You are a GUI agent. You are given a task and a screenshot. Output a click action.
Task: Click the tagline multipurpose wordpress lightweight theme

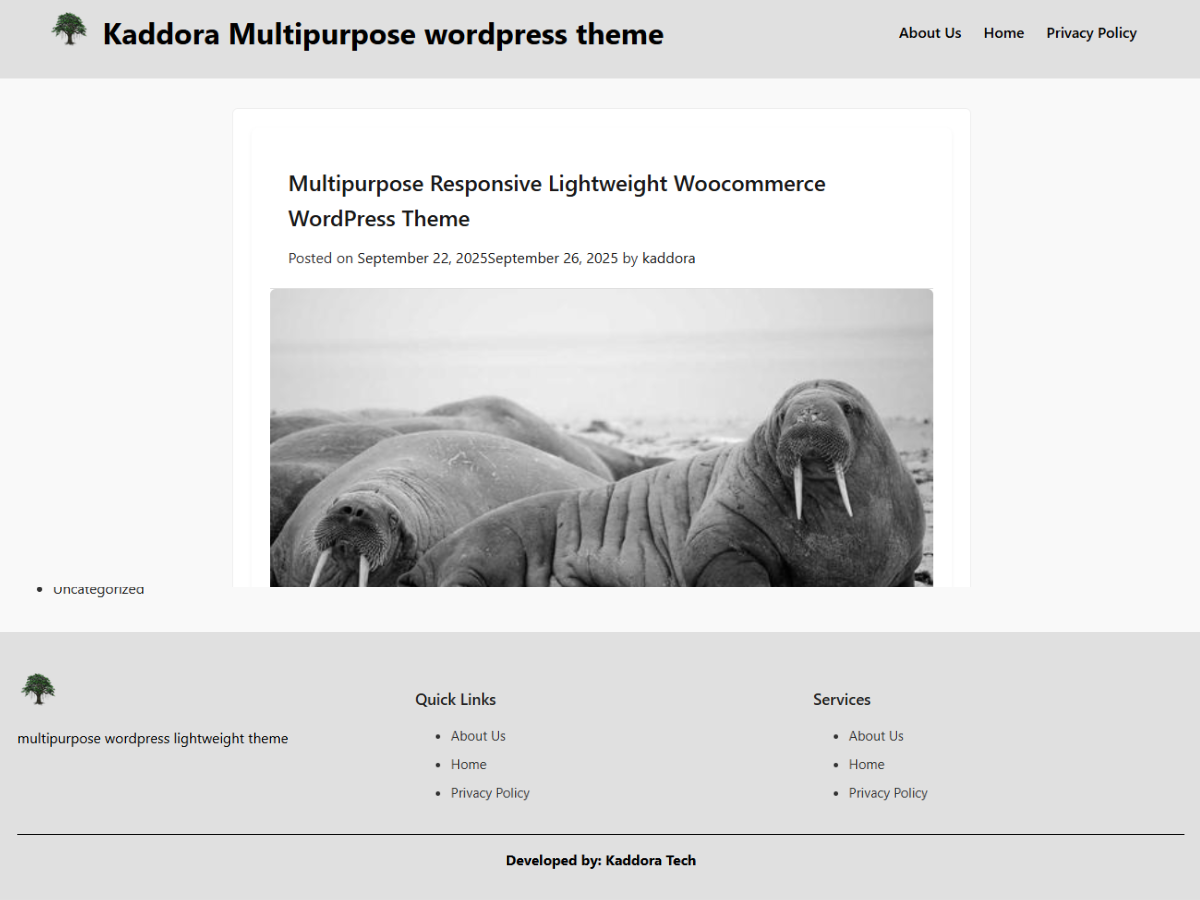pyautogui.click(x=153, y=738)
